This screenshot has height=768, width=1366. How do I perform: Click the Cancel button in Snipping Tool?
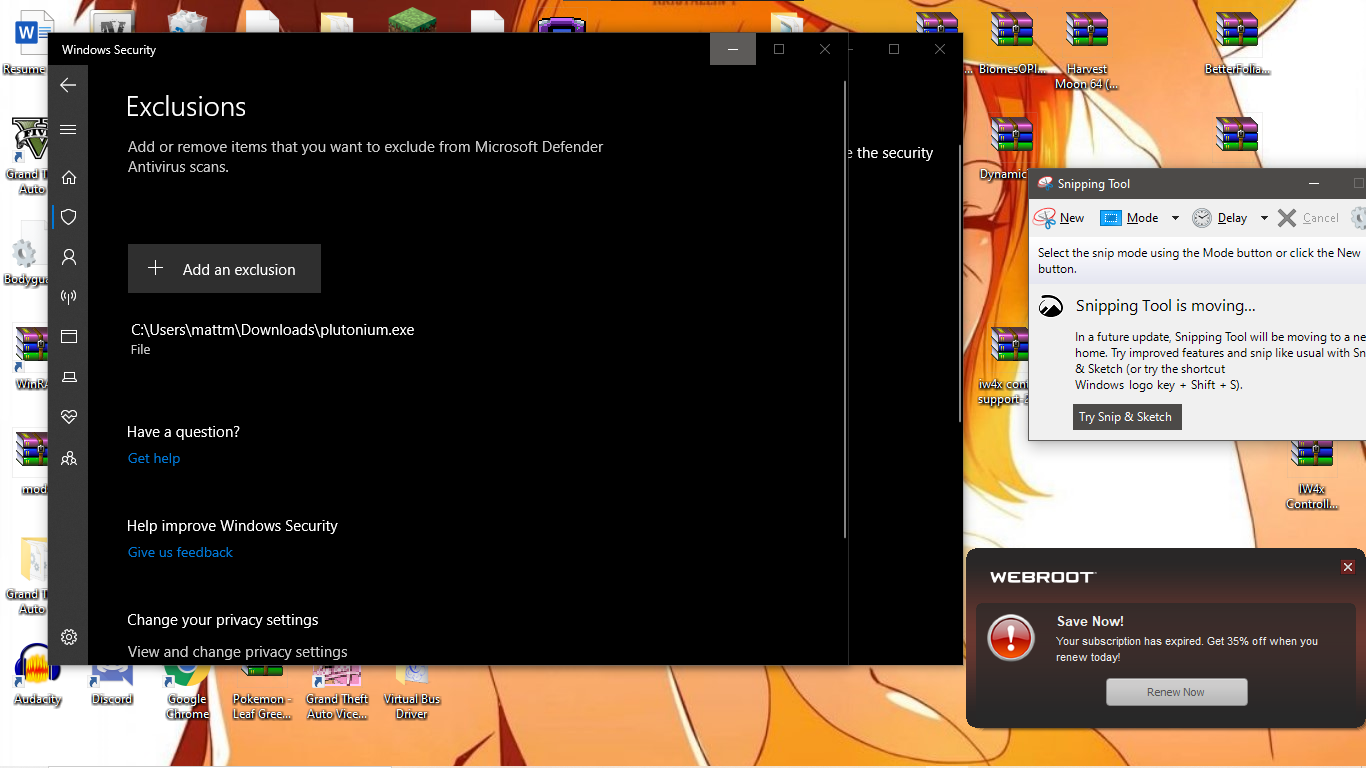pos(1308,218)
